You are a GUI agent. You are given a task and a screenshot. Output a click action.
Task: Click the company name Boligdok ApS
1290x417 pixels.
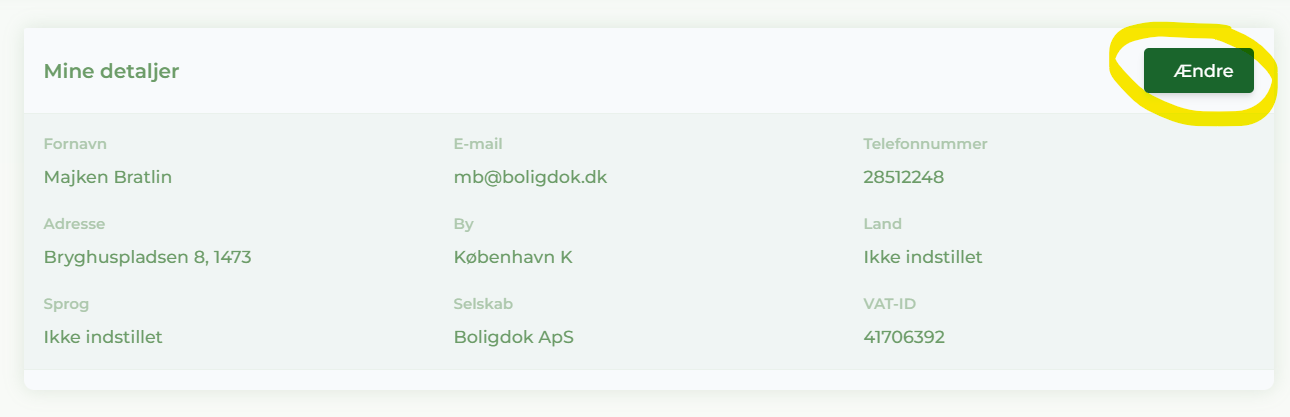coord(513,337)
